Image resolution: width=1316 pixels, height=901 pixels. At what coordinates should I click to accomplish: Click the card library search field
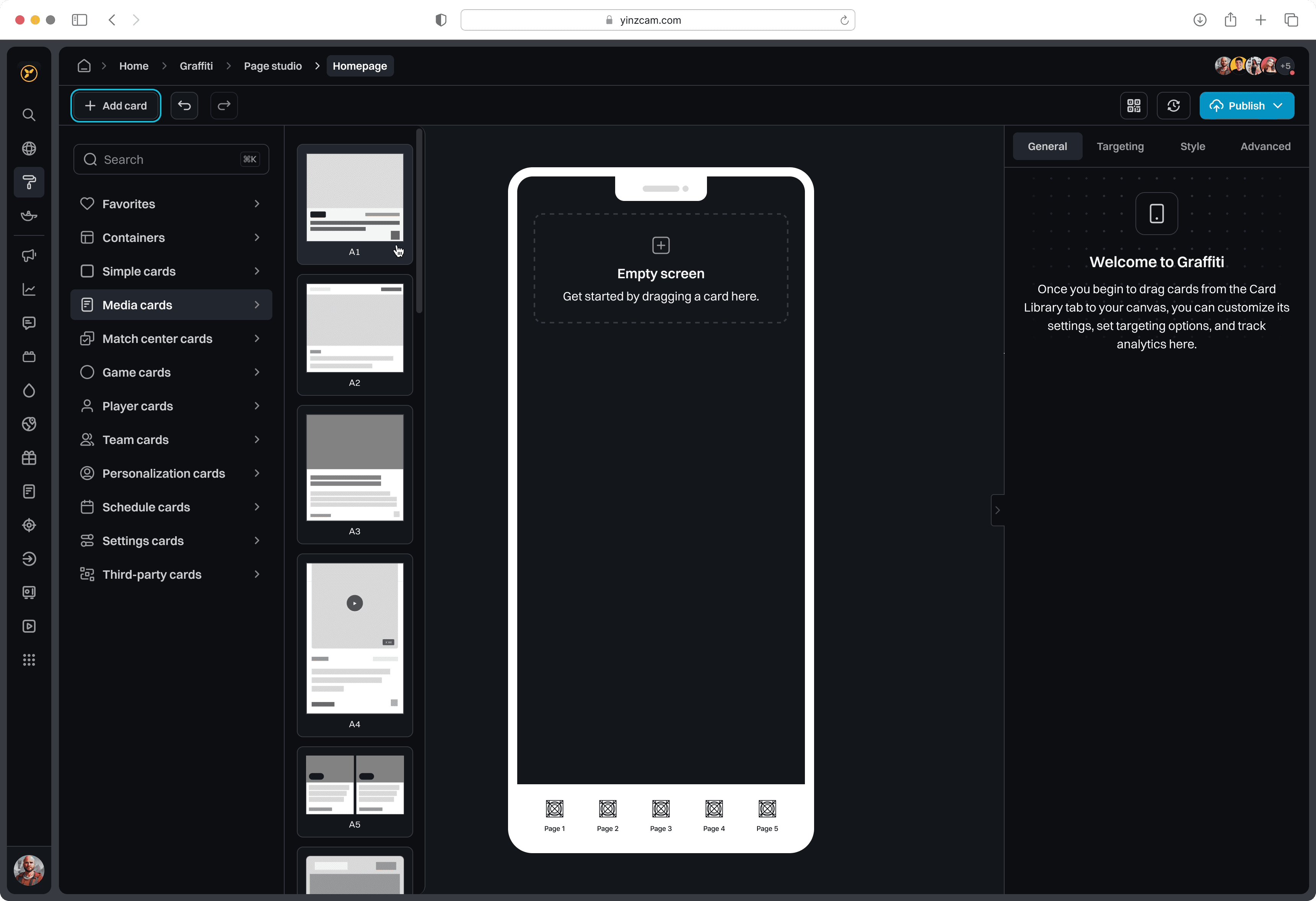coord(170,159)
